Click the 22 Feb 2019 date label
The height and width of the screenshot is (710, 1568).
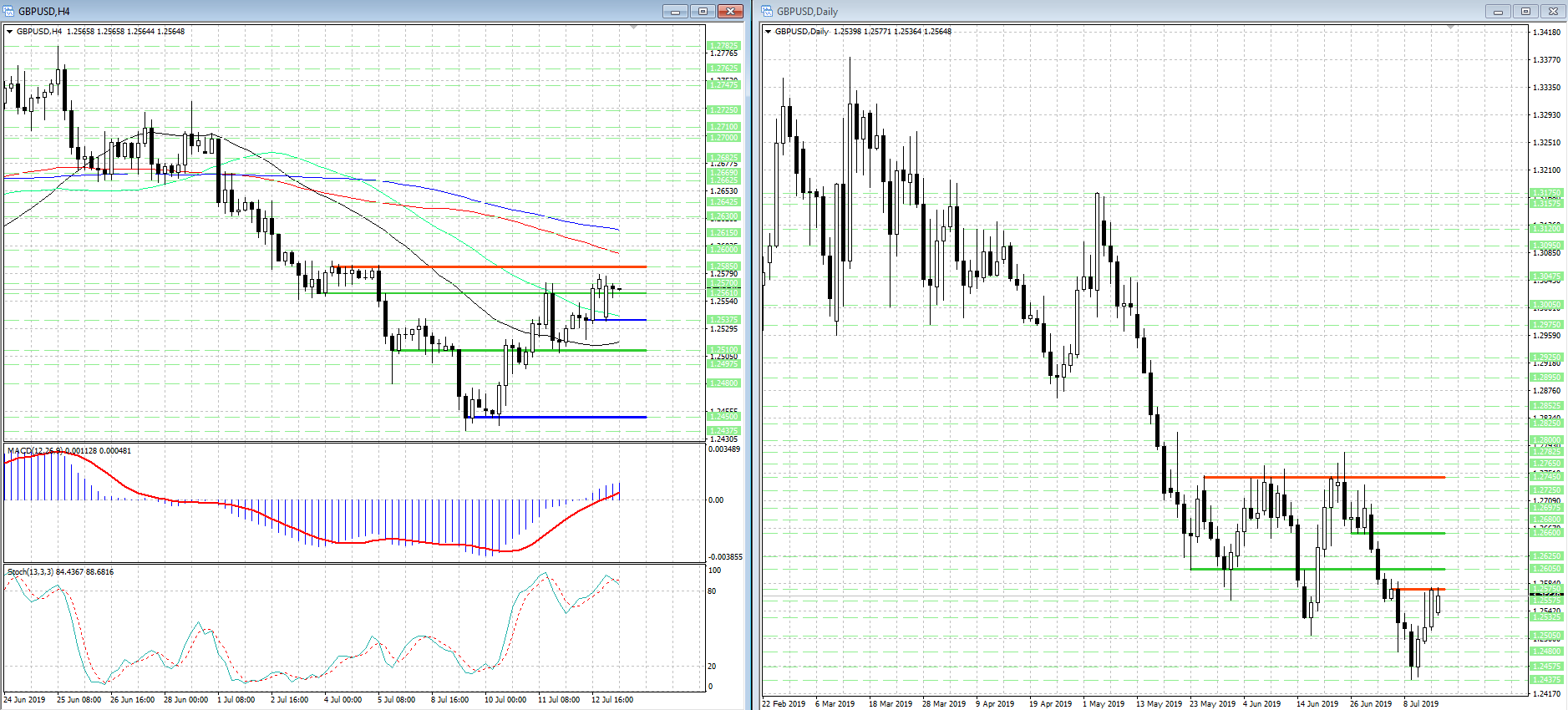coord(784,704)
